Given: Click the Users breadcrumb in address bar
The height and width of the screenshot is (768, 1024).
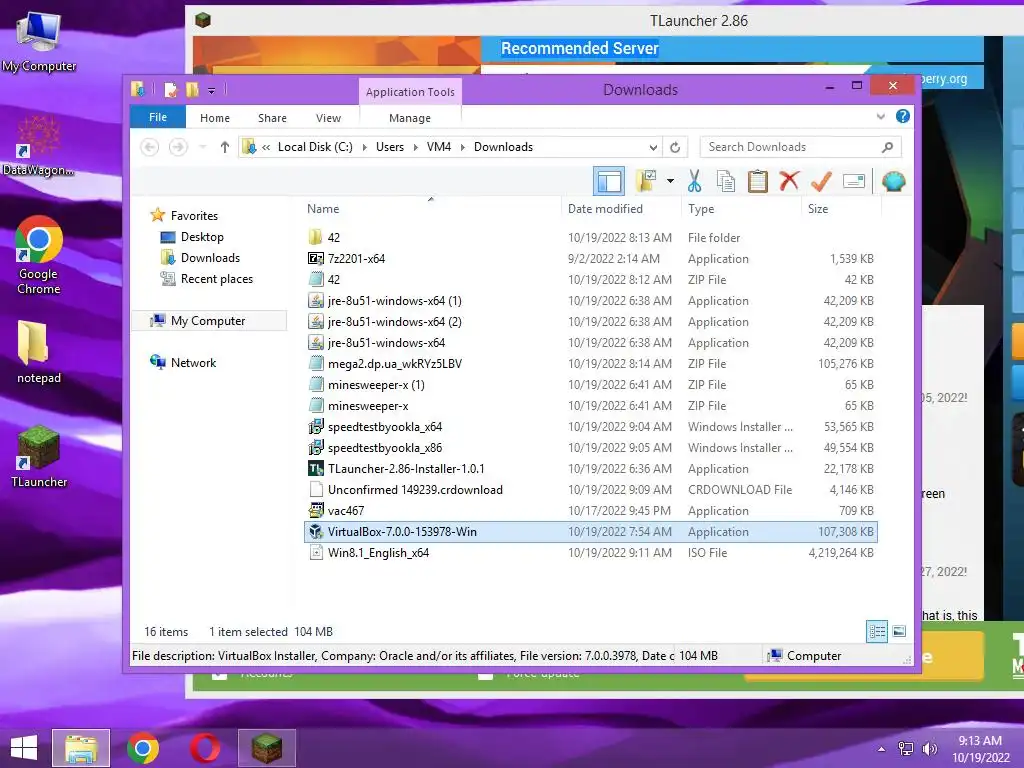Looking at the screenshot, I should pyautogui.click(x=390, y=147).
